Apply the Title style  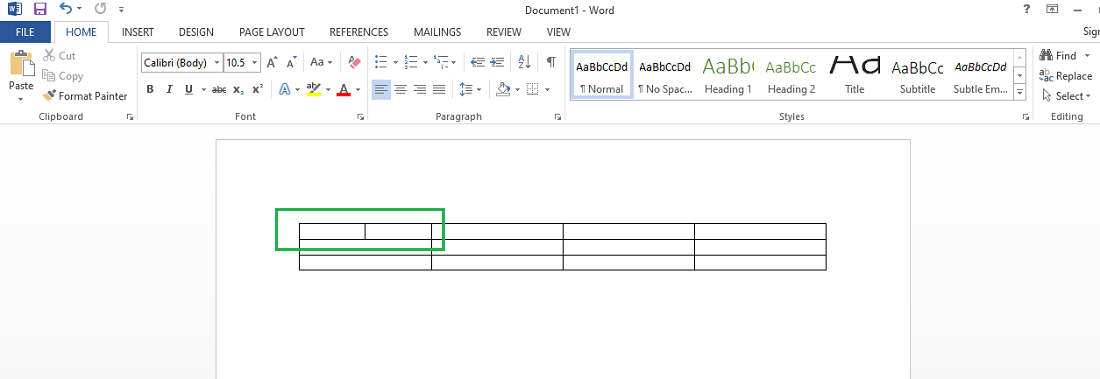point(854,75)
